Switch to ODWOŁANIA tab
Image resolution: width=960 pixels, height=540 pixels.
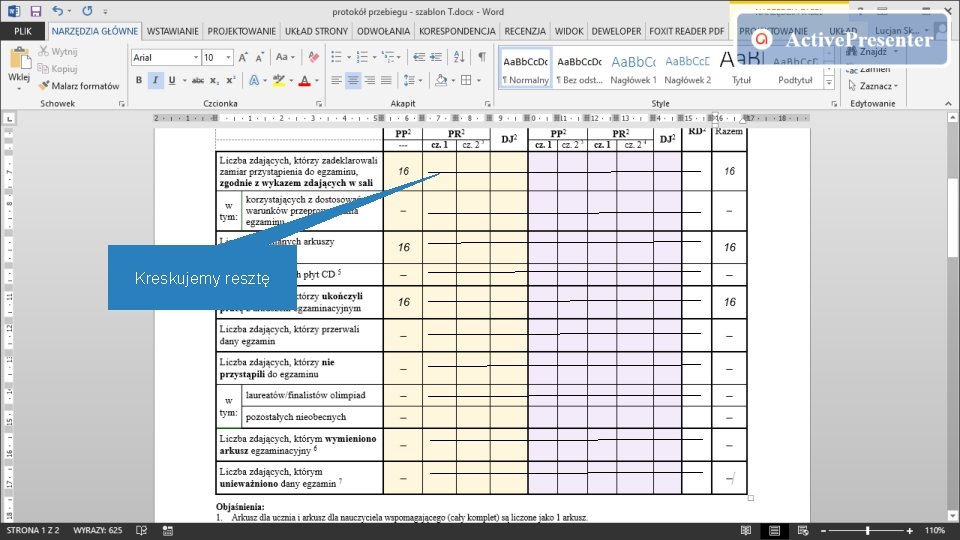coord(383,31)
